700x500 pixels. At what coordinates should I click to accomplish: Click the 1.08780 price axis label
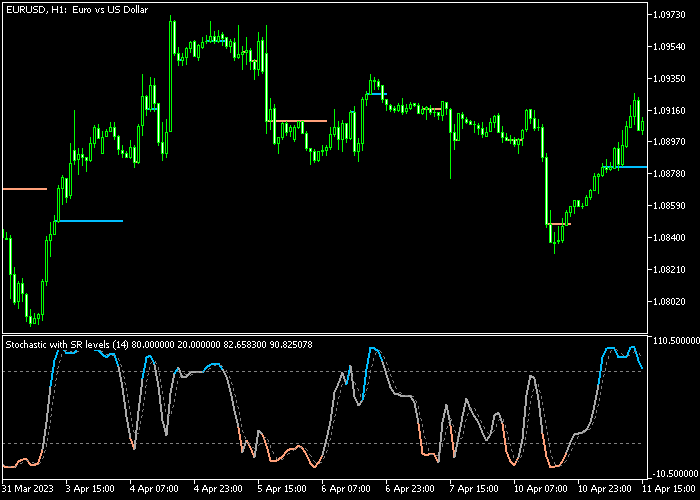click(669, 174)
